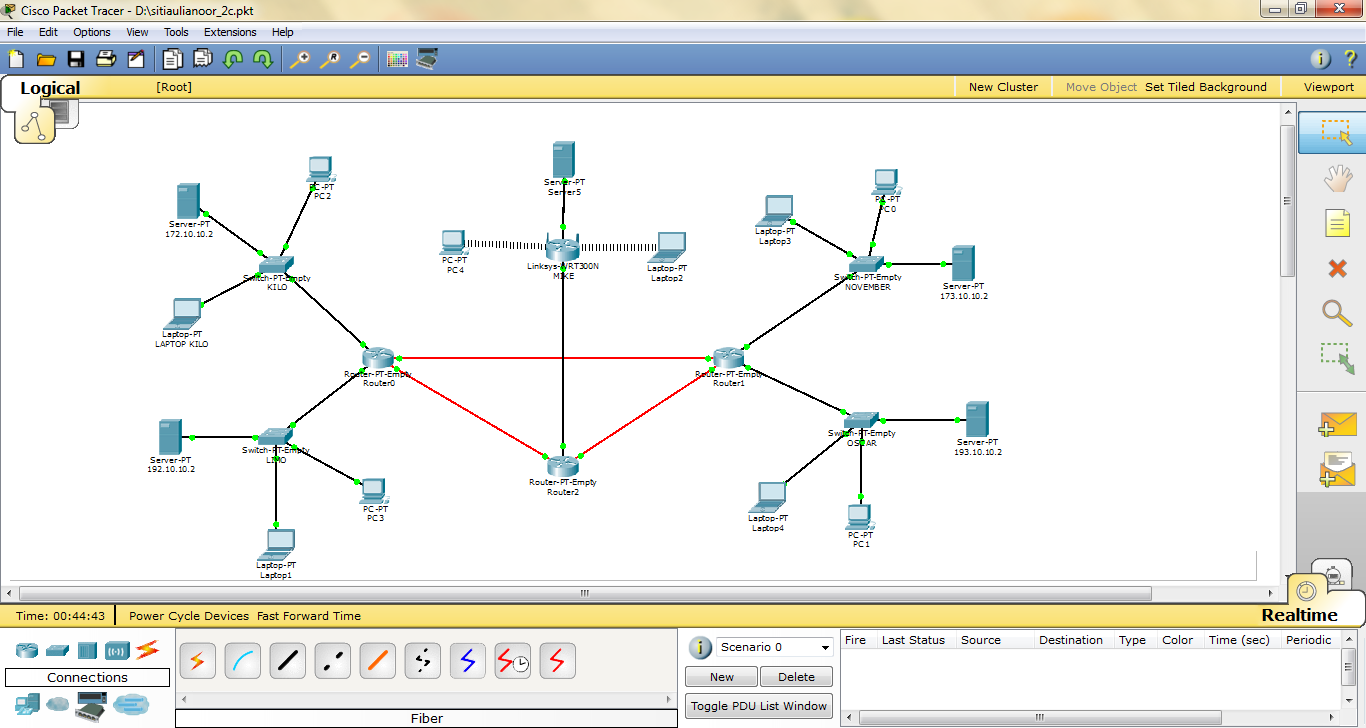
Task: Select the WAN Emulation cloud category
Action: 58,705
